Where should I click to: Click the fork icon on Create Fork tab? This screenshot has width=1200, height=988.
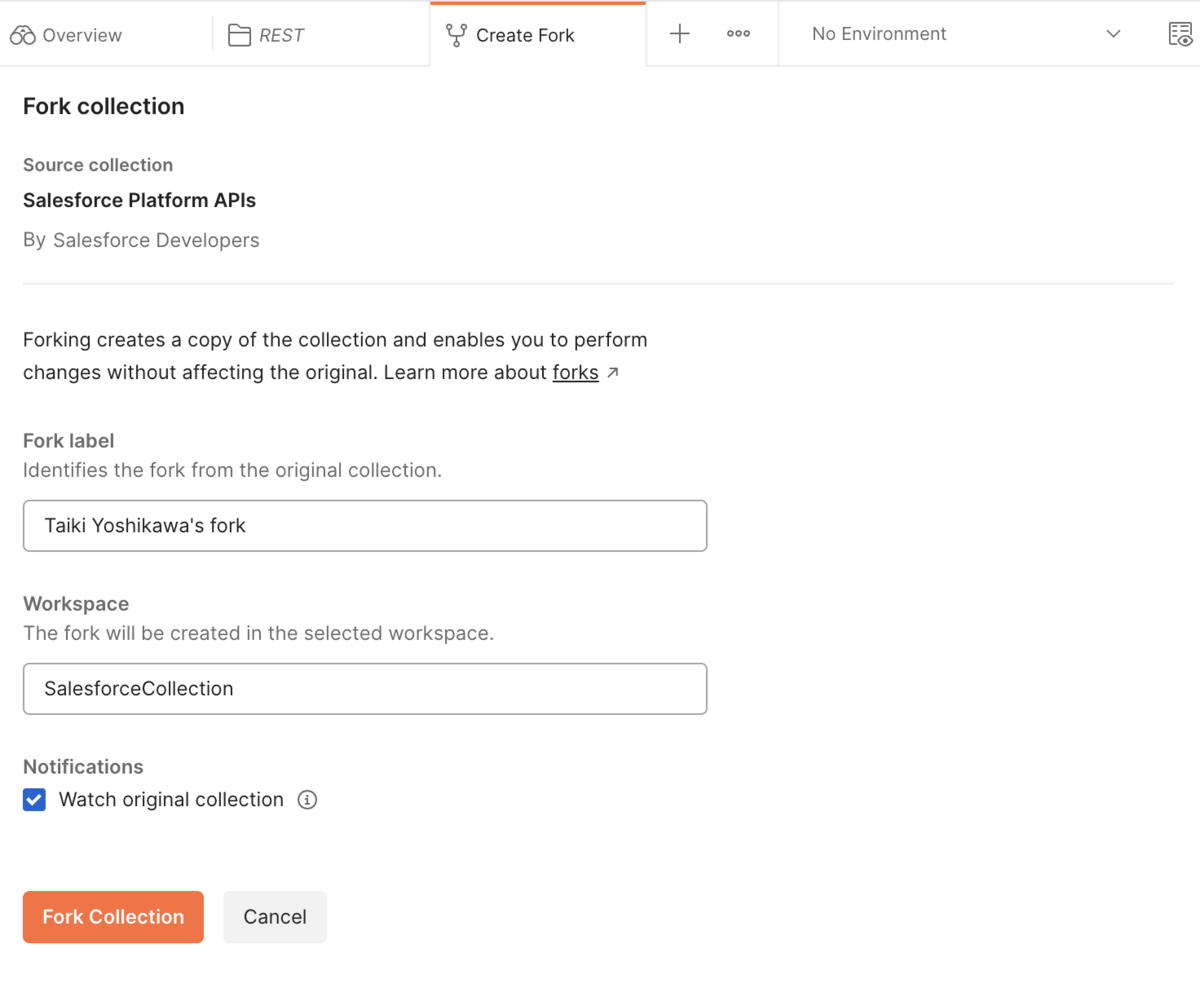(456, 35)
